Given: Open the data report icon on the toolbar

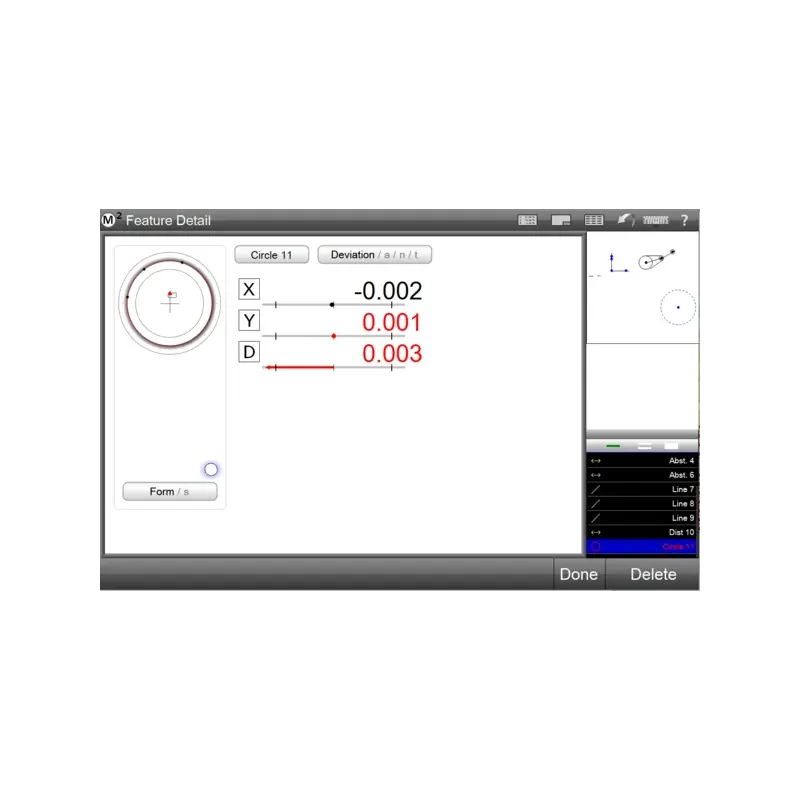Looking at the screenshot, I should coord(527,220).
